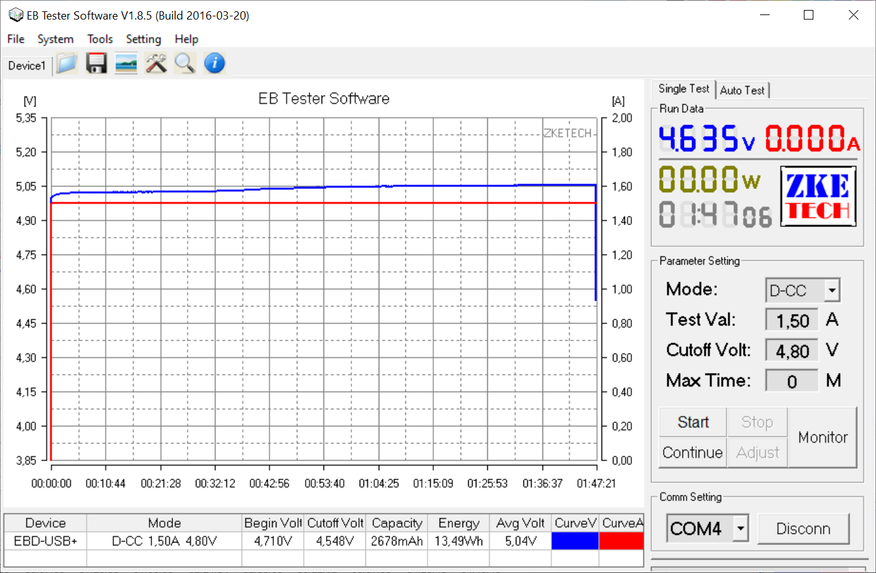Switch to the Auto Test tab
The height and width of the screenshot is (573, 876).
click(742, 90)
